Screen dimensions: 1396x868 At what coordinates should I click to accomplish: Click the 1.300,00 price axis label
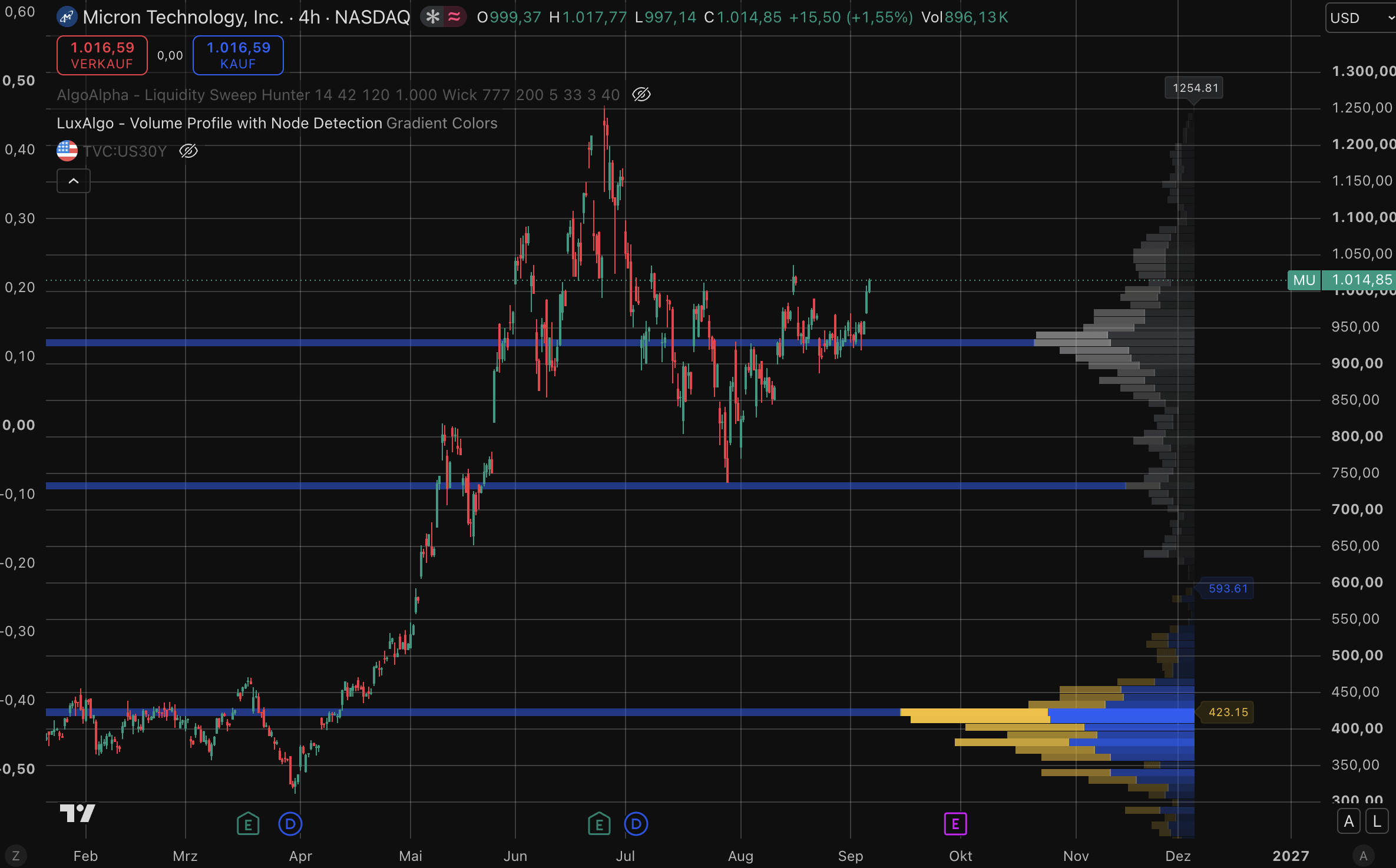tap(1364, 71)
